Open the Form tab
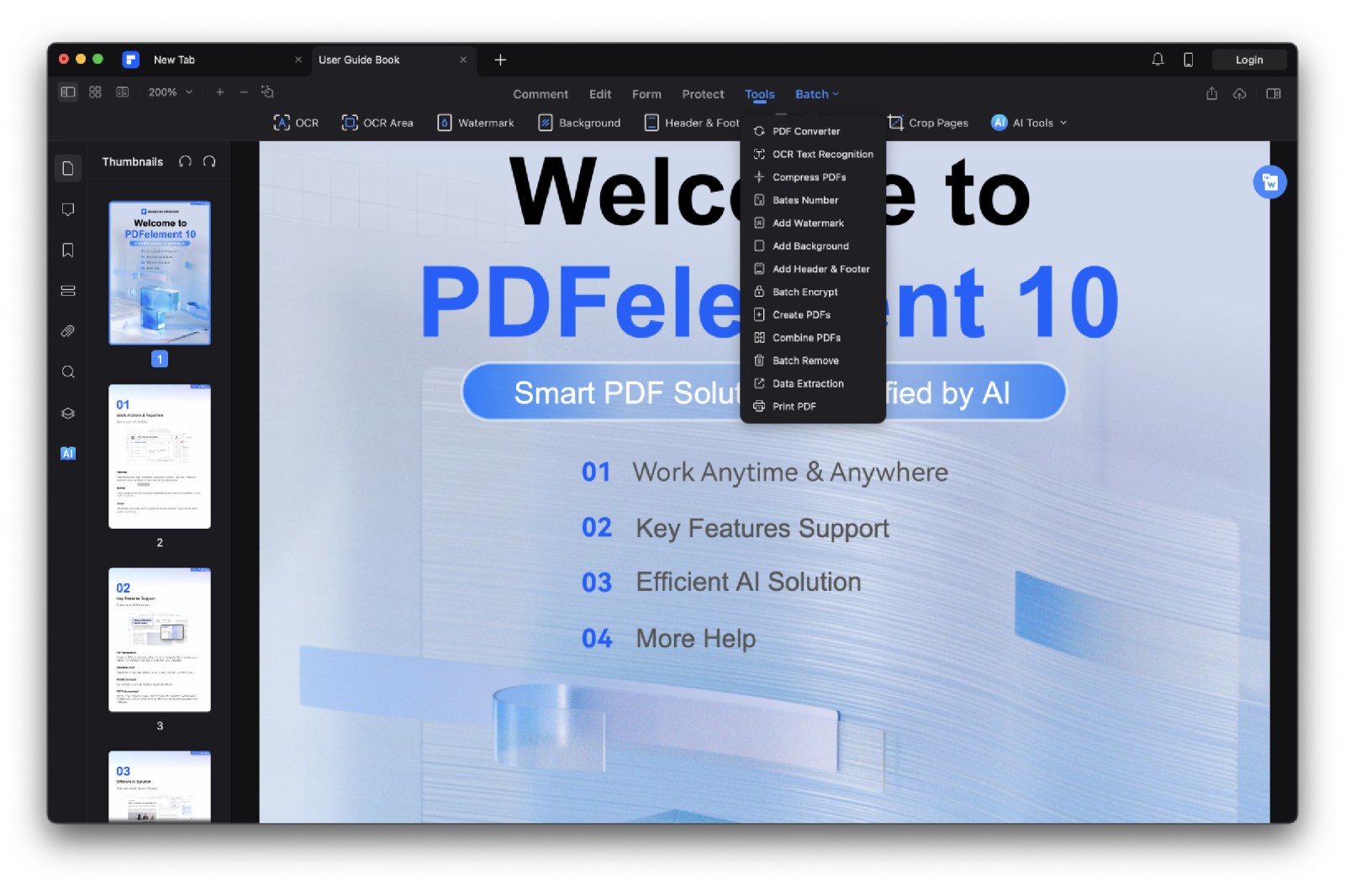 click(x=646, y=94)
